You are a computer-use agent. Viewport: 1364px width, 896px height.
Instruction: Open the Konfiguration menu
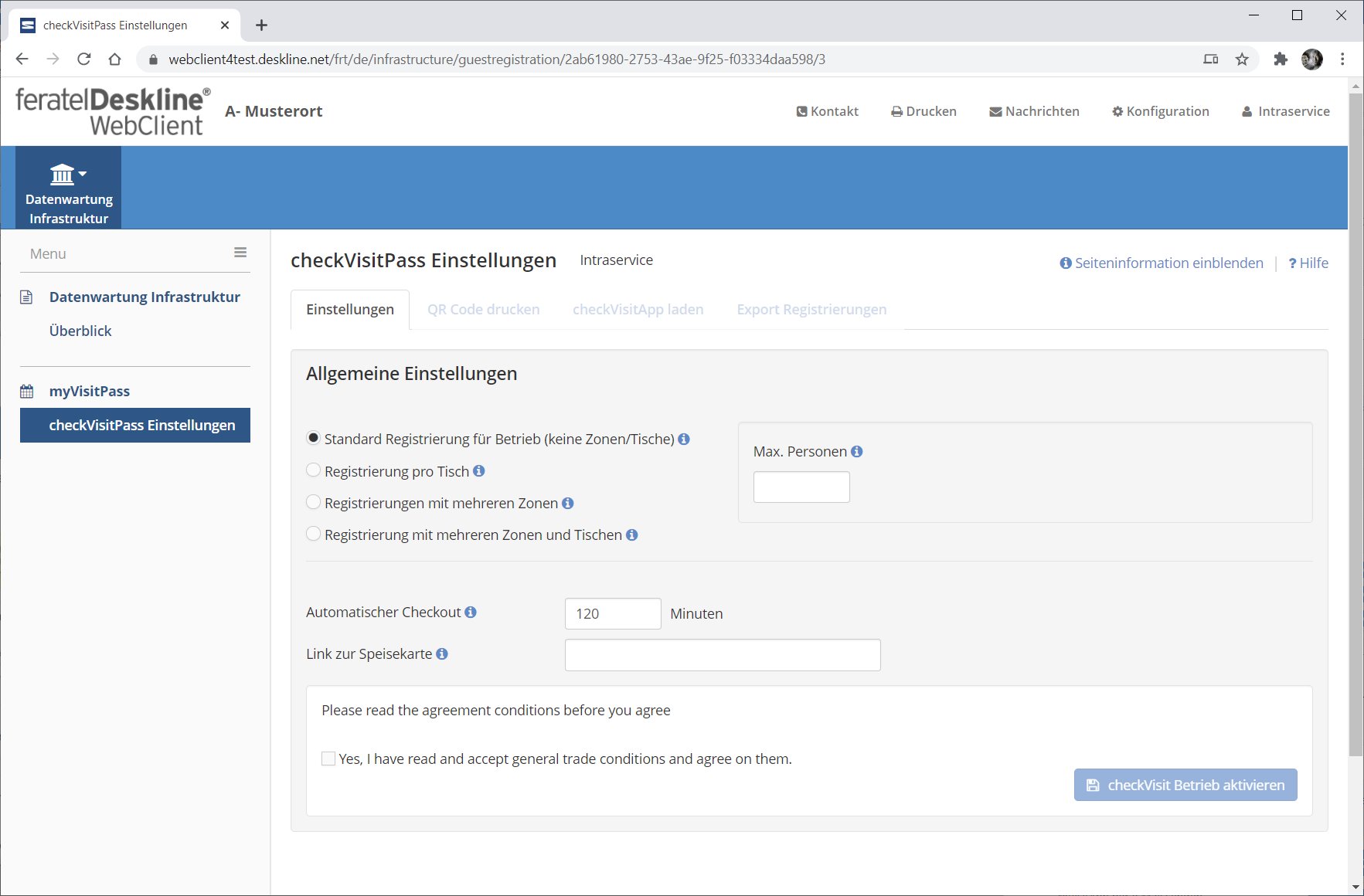tap(1160, 111)
